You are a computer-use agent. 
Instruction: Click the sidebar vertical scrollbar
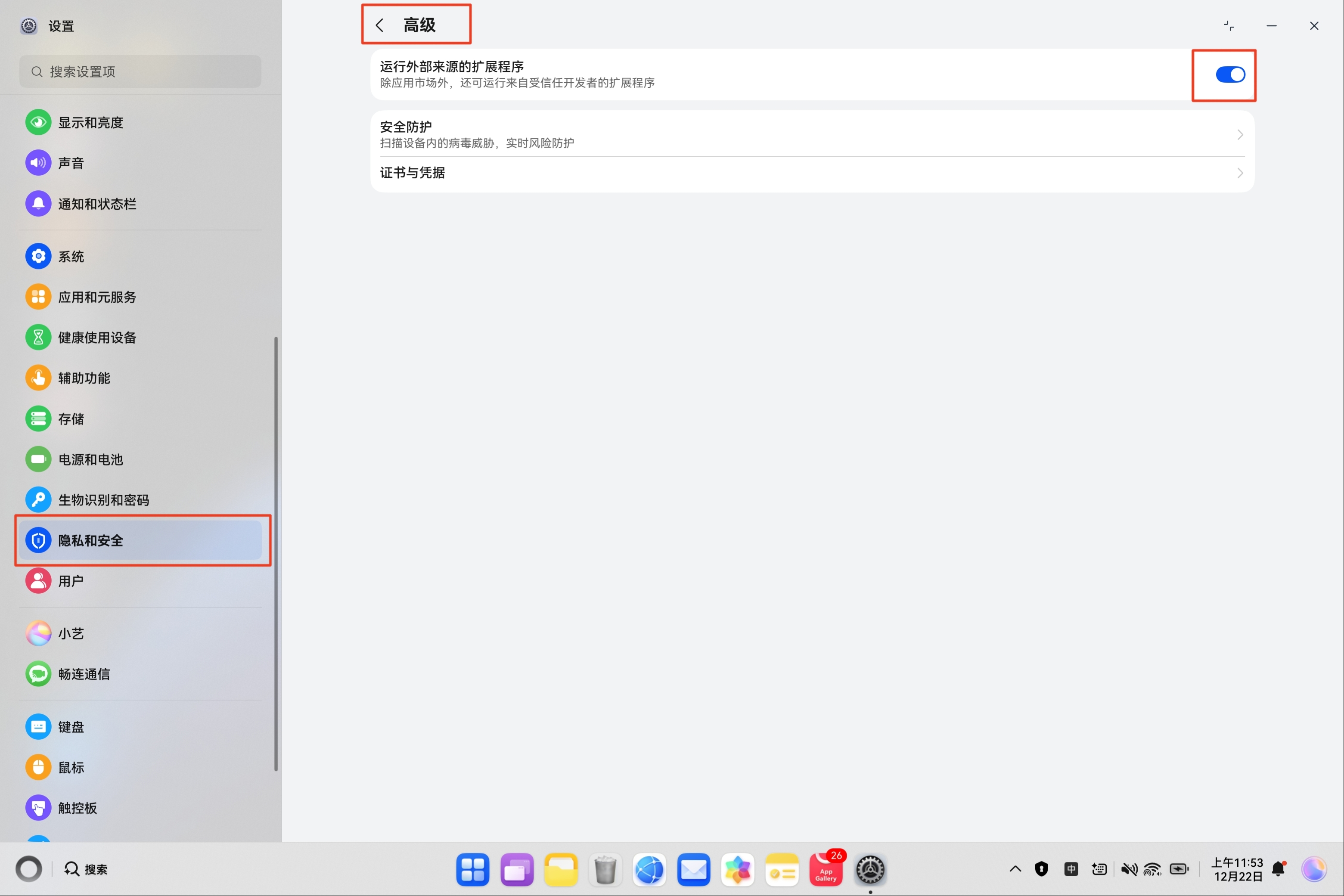276,553
